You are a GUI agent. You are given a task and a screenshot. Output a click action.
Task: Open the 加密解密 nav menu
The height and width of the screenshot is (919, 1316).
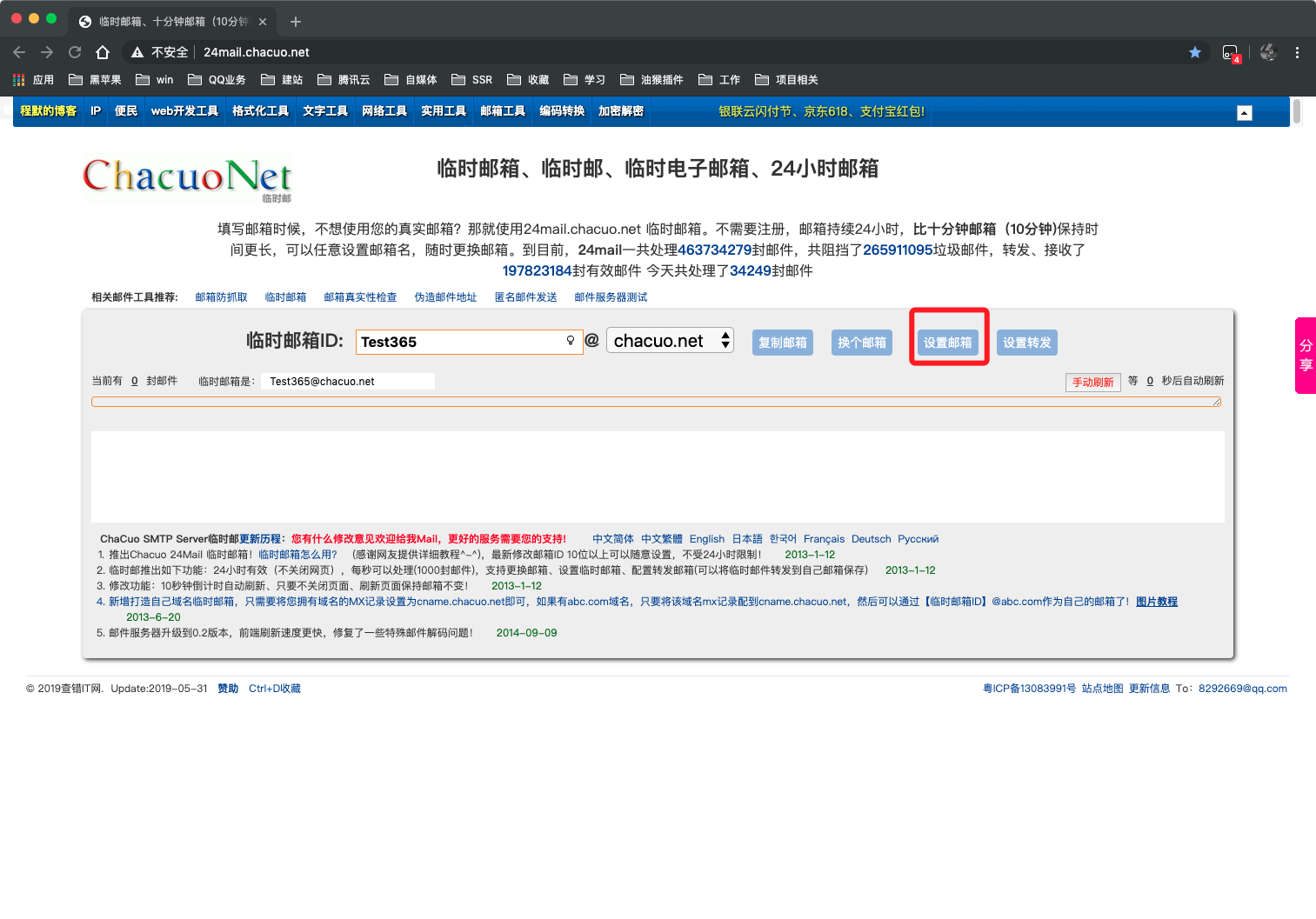pos(621,111)
